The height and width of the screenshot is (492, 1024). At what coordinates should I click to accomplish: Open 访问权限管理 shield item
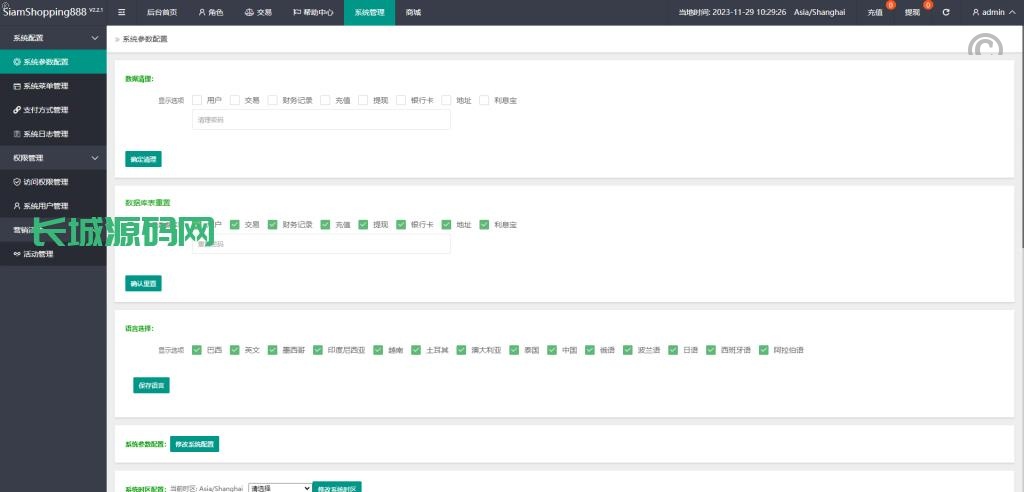pos(45,182)
